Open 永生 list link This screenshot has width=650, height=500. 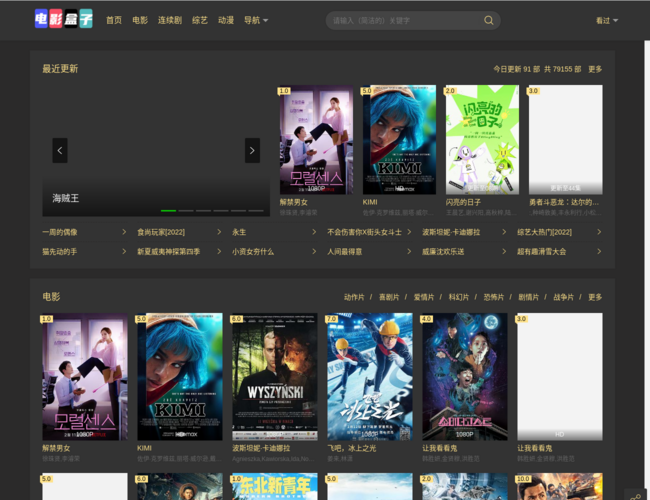pos(239,232)
